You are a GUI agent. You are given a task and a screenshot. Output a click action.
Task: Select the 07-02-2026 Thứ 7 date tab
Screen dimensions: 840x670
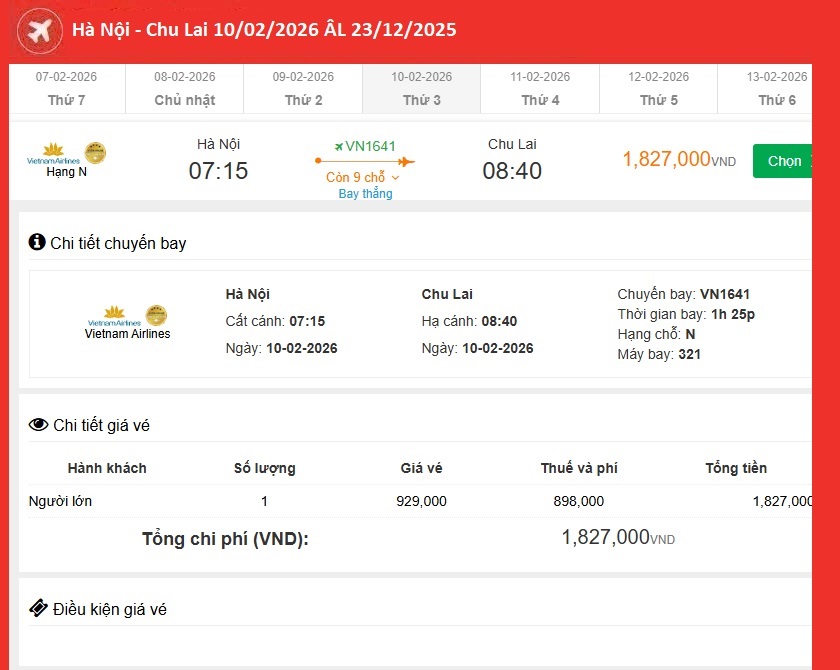click(66, 89)
